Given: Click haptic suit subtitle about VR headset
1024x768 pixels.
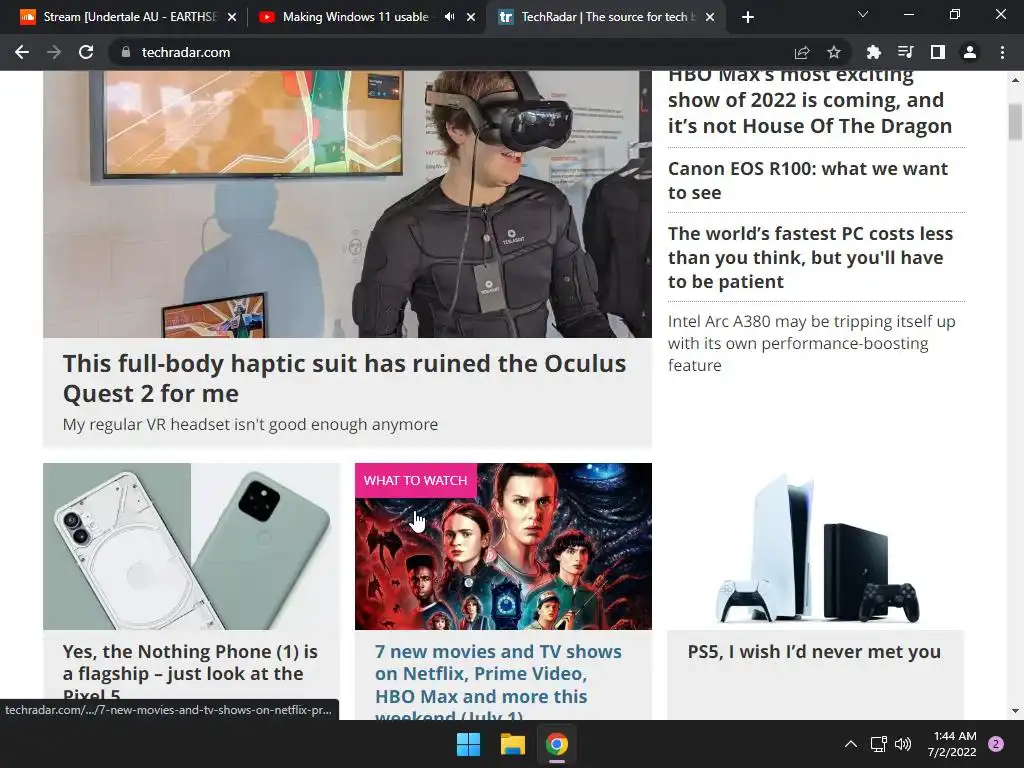Looking at the screenshot, I should point(250,424).
